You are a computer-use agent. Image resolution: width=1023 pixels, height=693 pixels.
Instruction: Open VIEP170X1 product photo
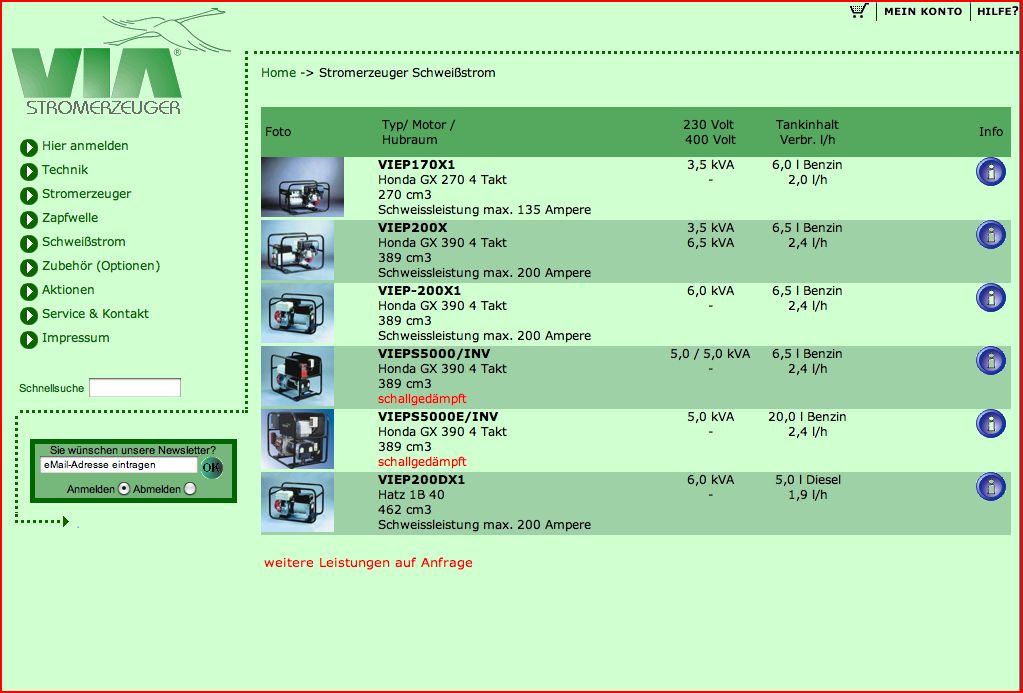click(302, 187)
